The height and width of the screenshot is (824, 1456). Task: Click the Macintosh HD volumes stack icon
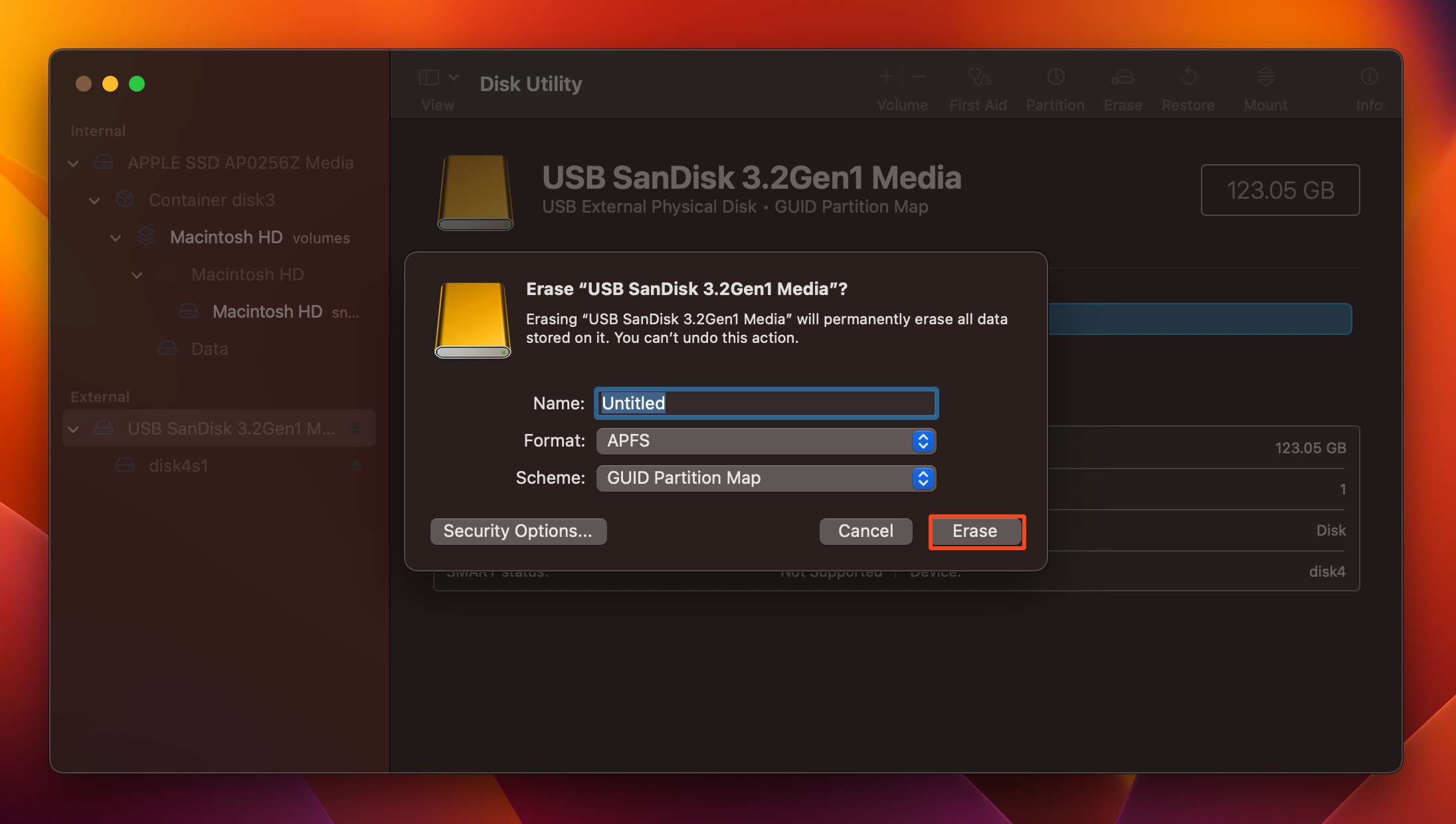pos(146,237)
